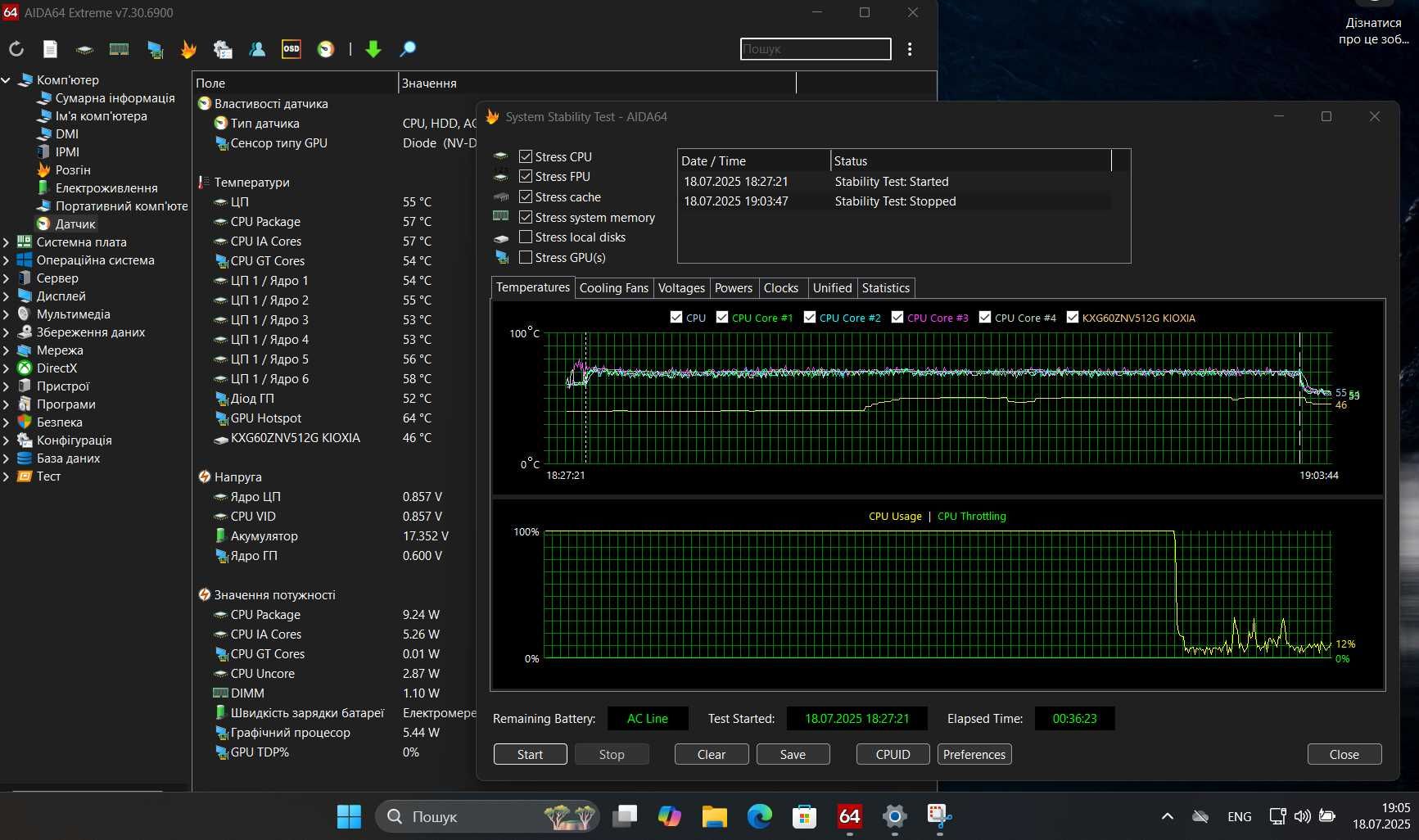
Task: Click the Значення column header
Action: [x=597, y=83]
